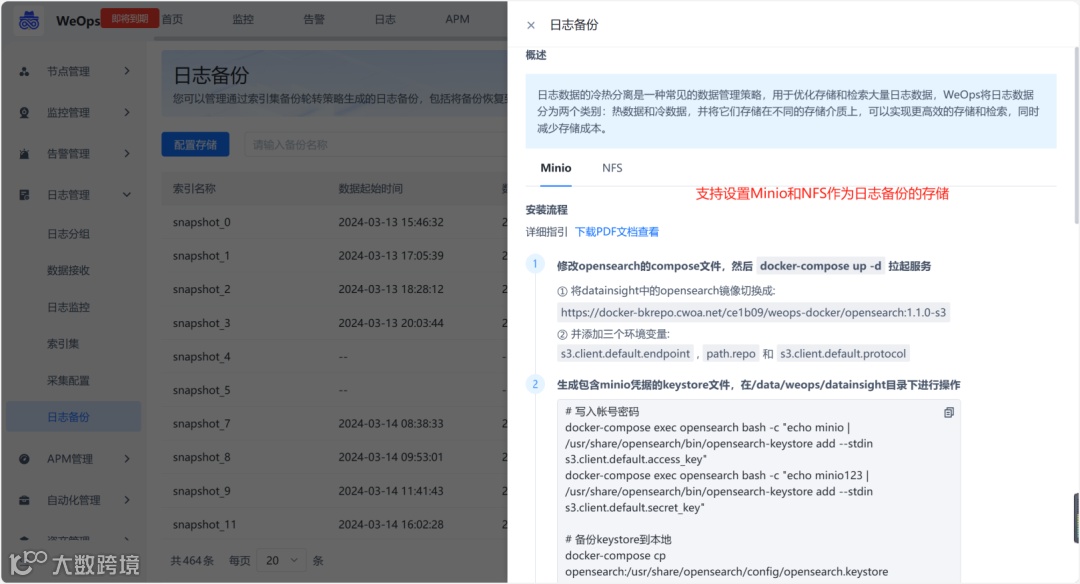Click the 日志管理 sidebar icon
Image resolution: width=1080 pixels, height=584 pixels.
[x=24, y=195]
